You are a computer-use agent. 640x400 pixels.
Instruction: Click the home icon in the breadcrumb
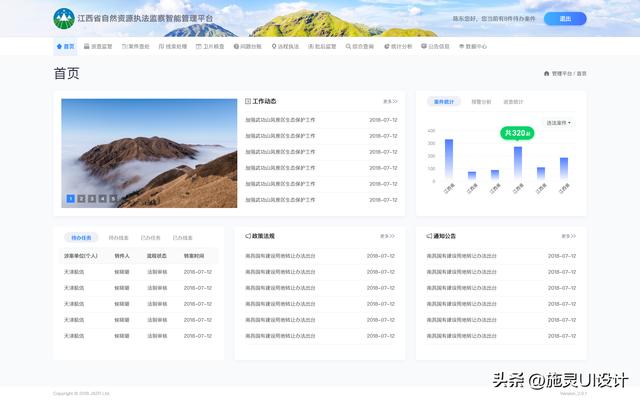547,73
